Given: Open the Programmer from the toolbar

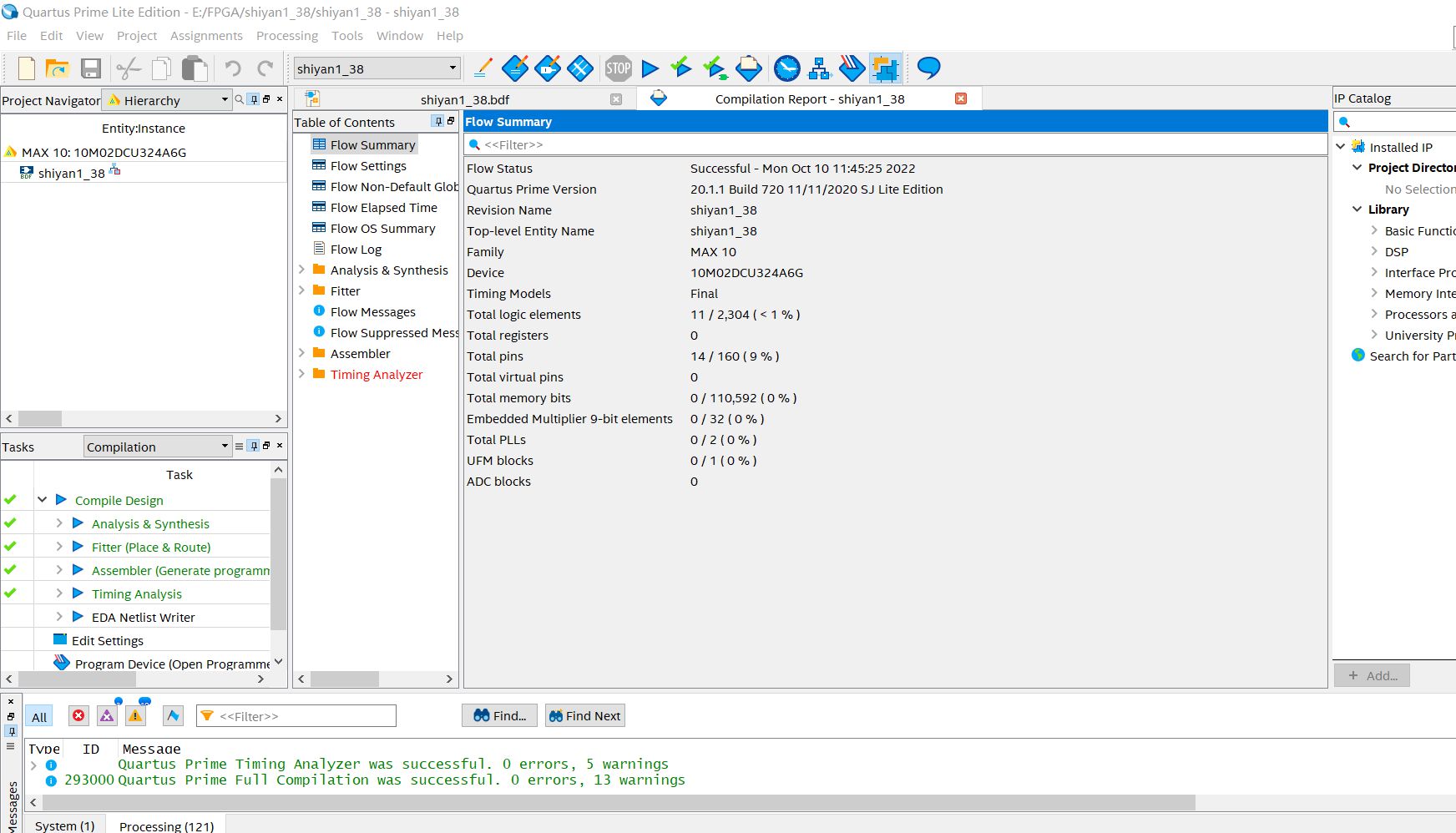Looking at the screenshot, I should pyautogui.click(x=852, y=68).
